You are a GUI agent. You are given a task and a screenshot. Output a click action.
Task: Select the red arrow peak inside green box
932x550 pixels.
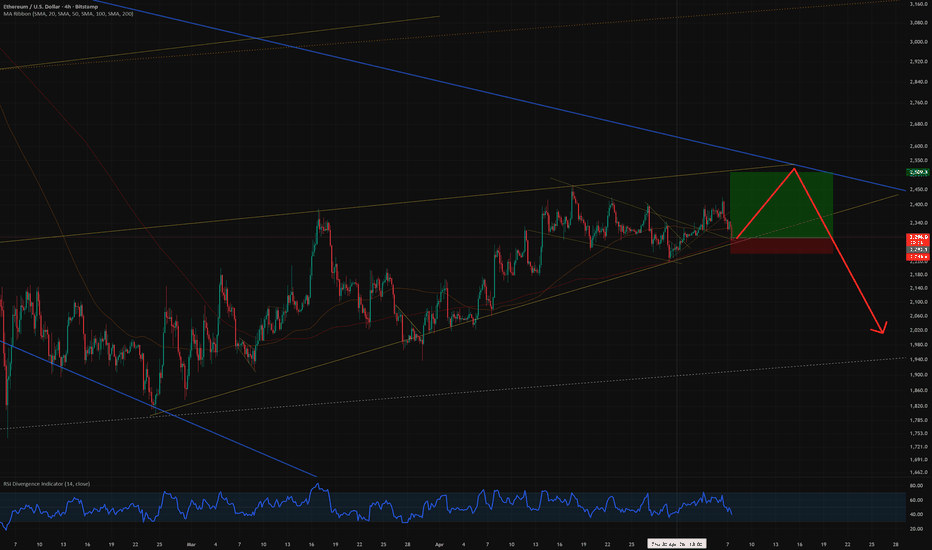(x=794, y=170)
